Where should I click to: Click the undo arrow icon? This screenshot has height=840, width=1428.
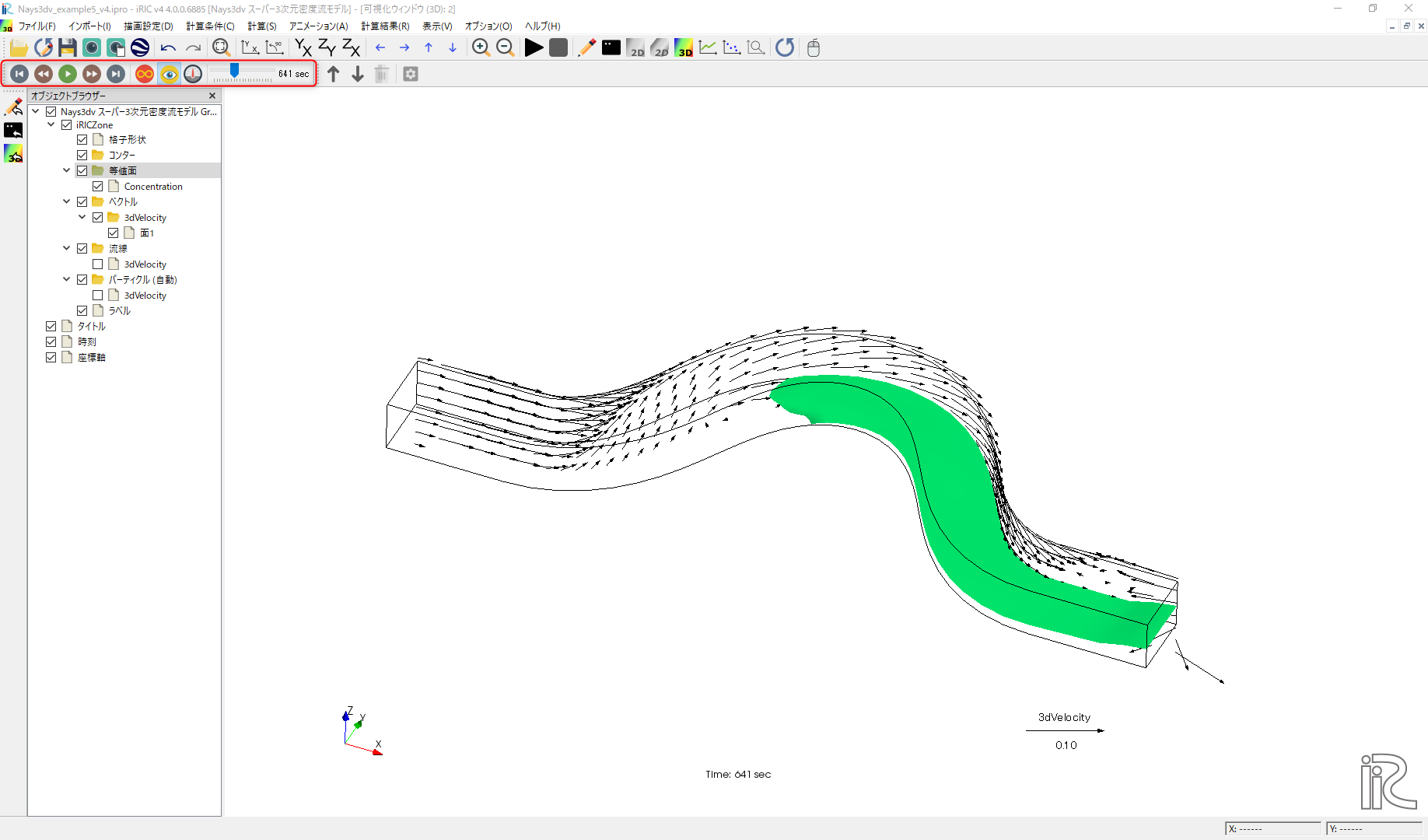point(168,48)
